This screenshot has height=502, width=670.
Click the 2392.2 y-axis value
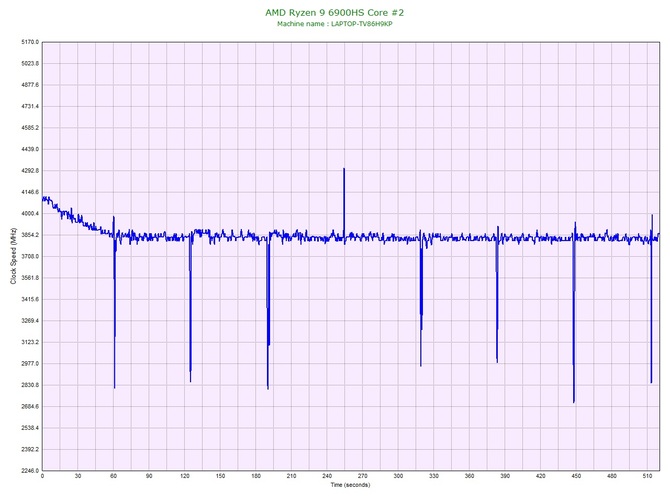click(x=30, y=449)
